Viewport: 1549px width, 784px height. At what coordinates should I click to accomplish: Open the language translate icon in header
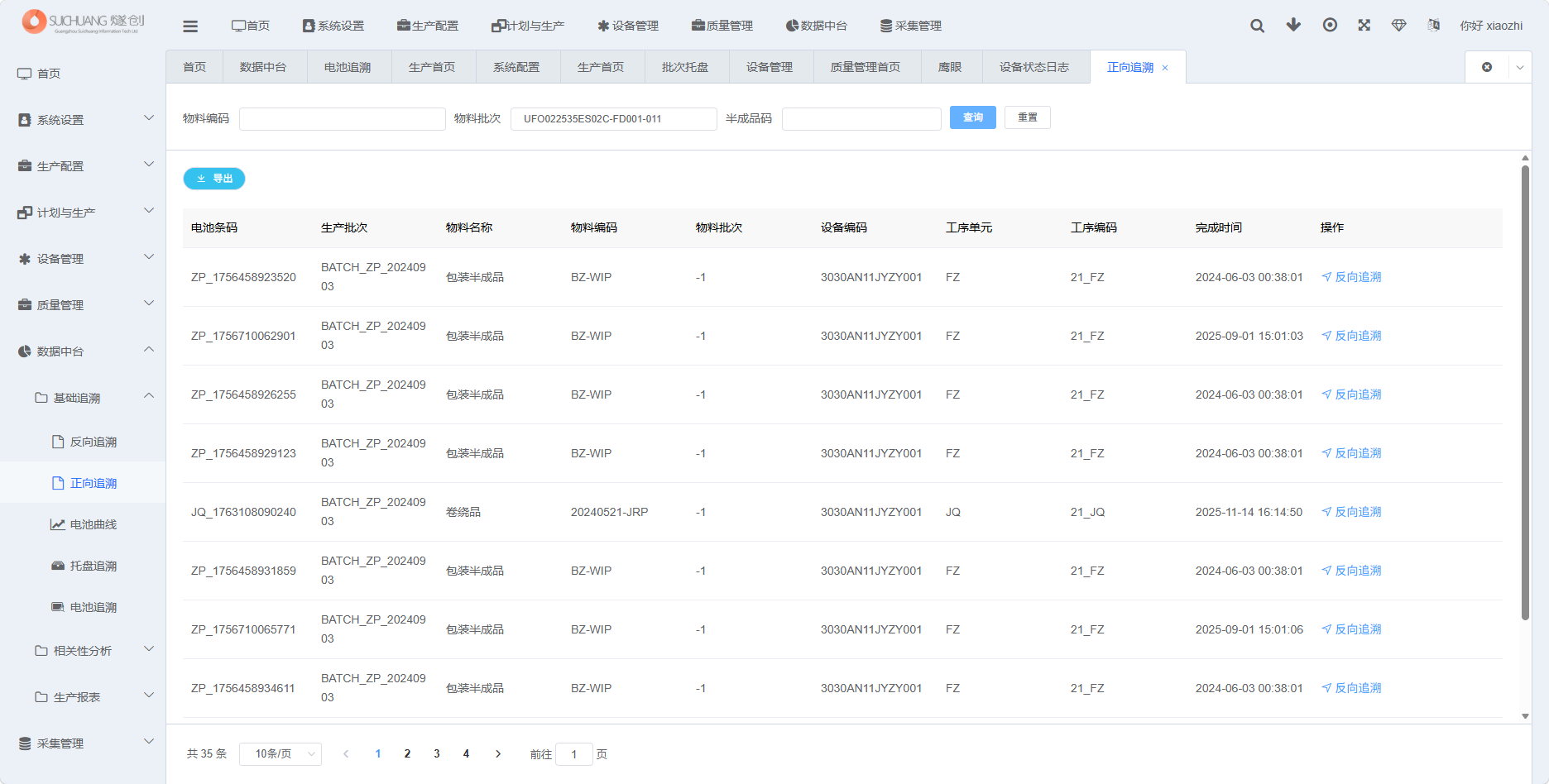(x=1434, y=25)
